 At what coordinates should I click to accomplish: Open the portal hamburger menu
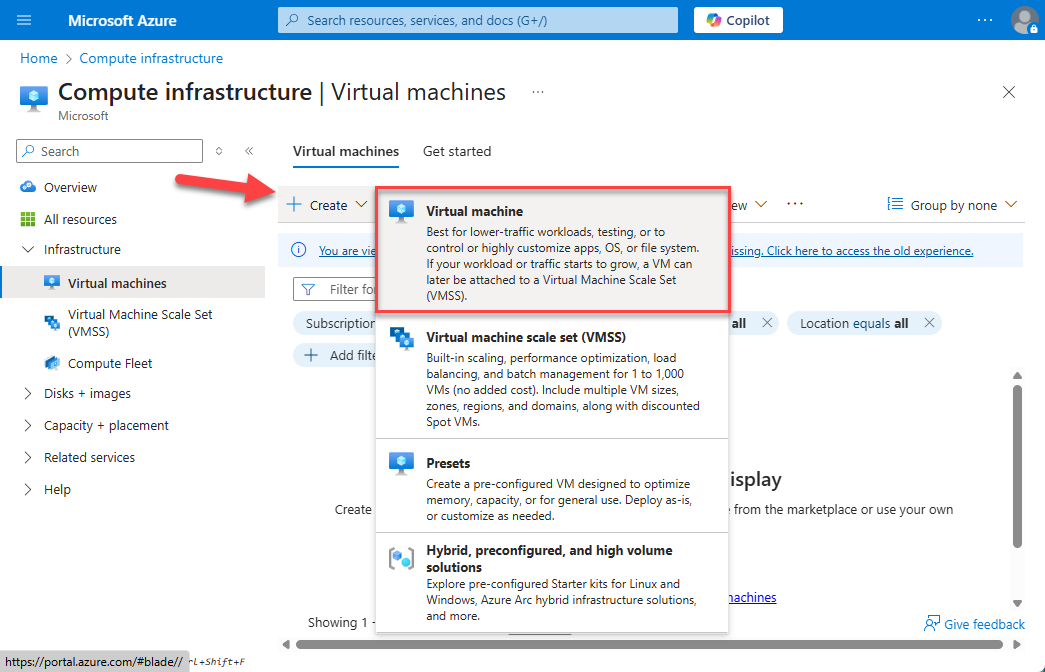tap(24, 20)
